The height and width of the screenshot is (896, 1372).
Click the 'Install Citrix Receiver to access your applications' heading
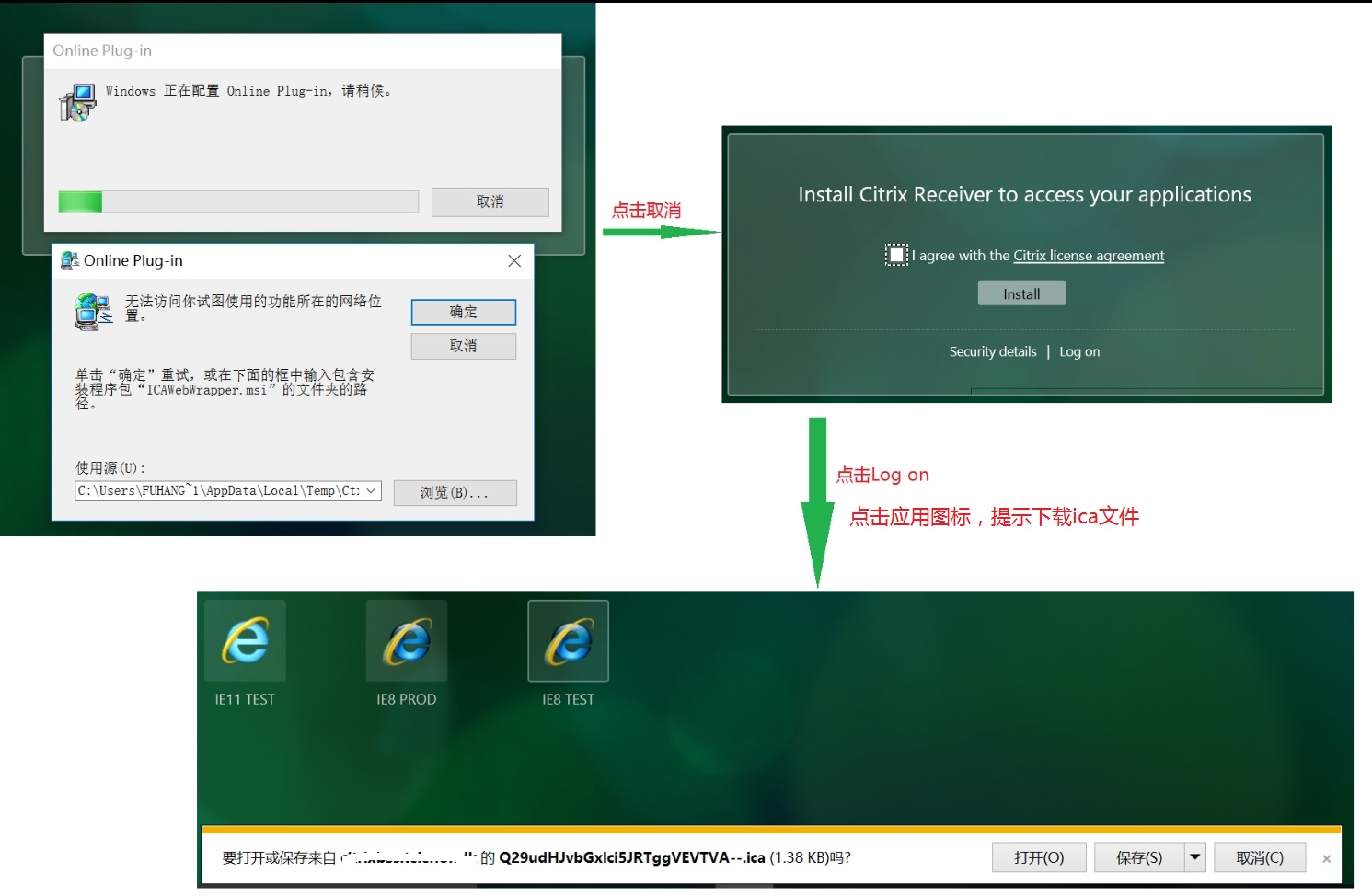click(1024, 195)
